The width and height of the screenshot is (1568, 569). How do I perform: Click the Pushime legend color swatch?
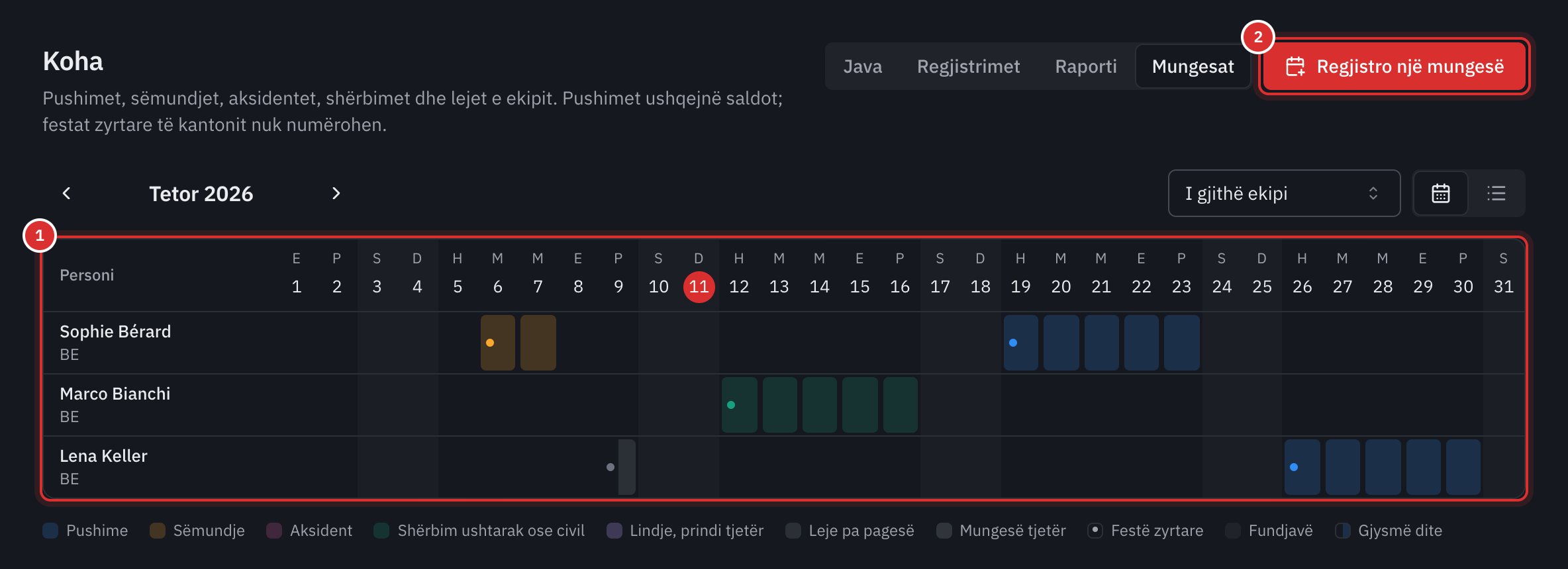(x=50, y=531)
